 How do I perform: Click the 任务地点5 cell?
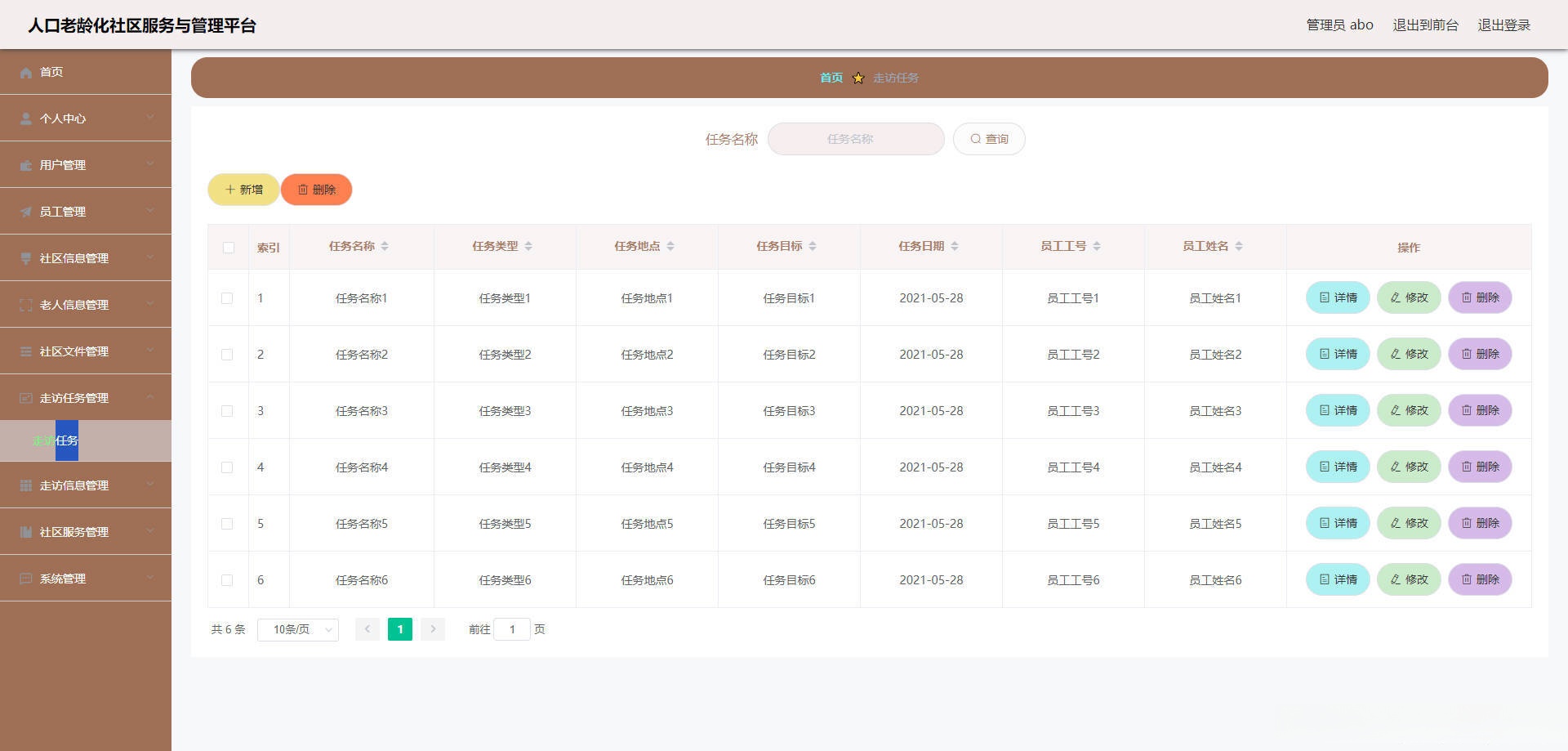coord(647,524)
